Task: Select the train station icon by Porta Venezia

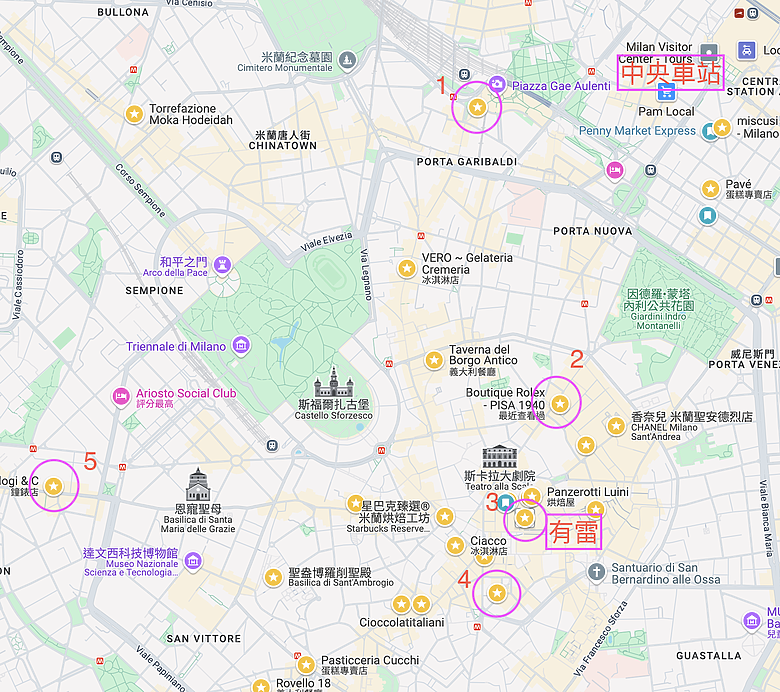Action: pyautogui.click(x=756, y=300)
